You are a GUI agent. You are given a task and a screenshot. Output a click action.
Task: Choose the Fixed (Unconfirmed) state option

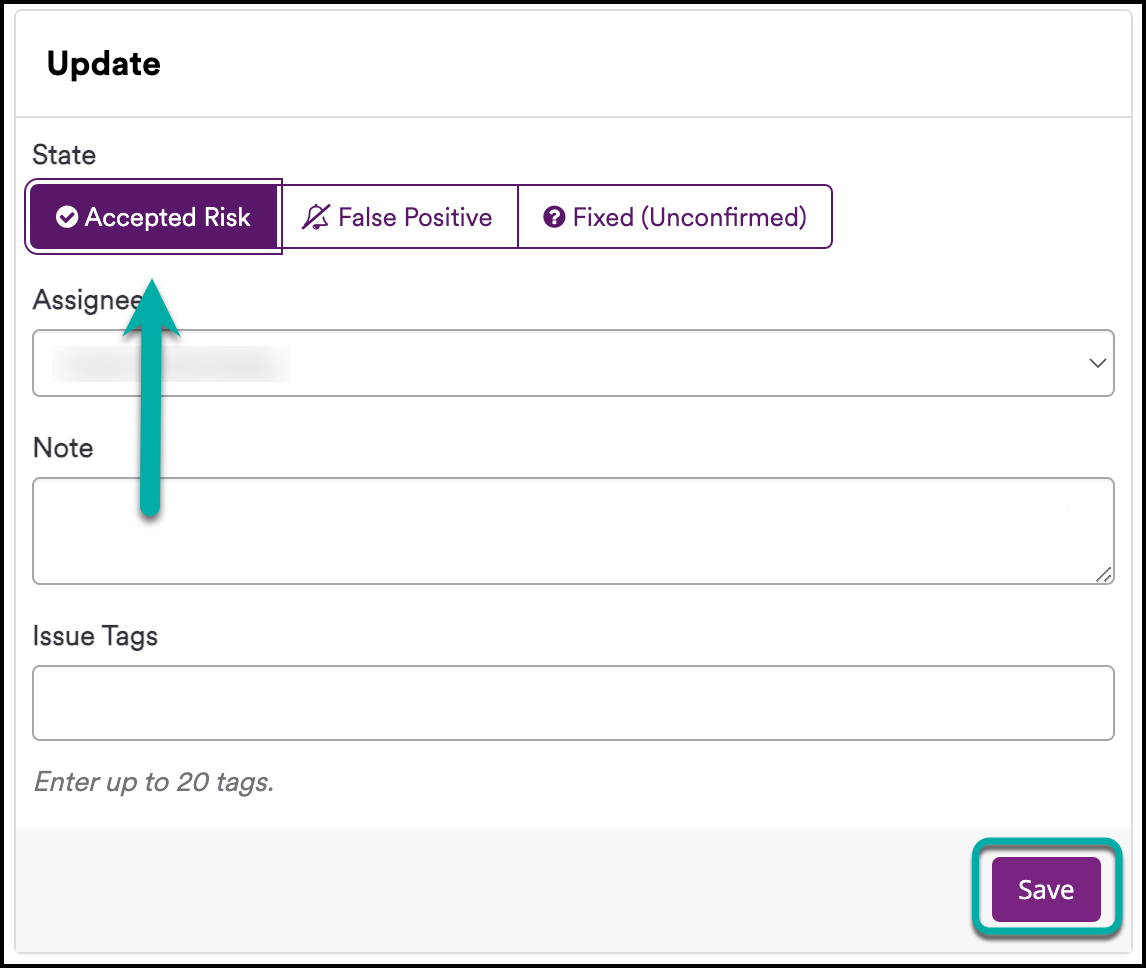(675, 217)
